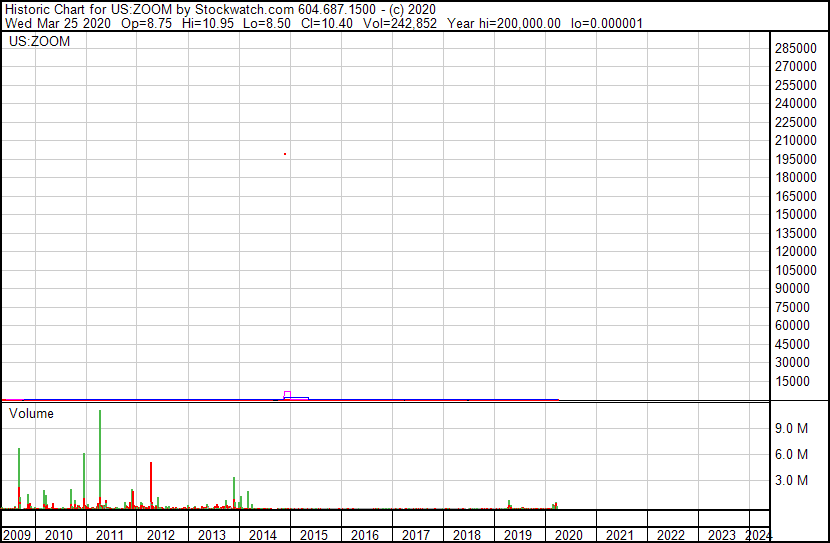Select the 2009 year label

pyautogui.click(x=17, y=535)
